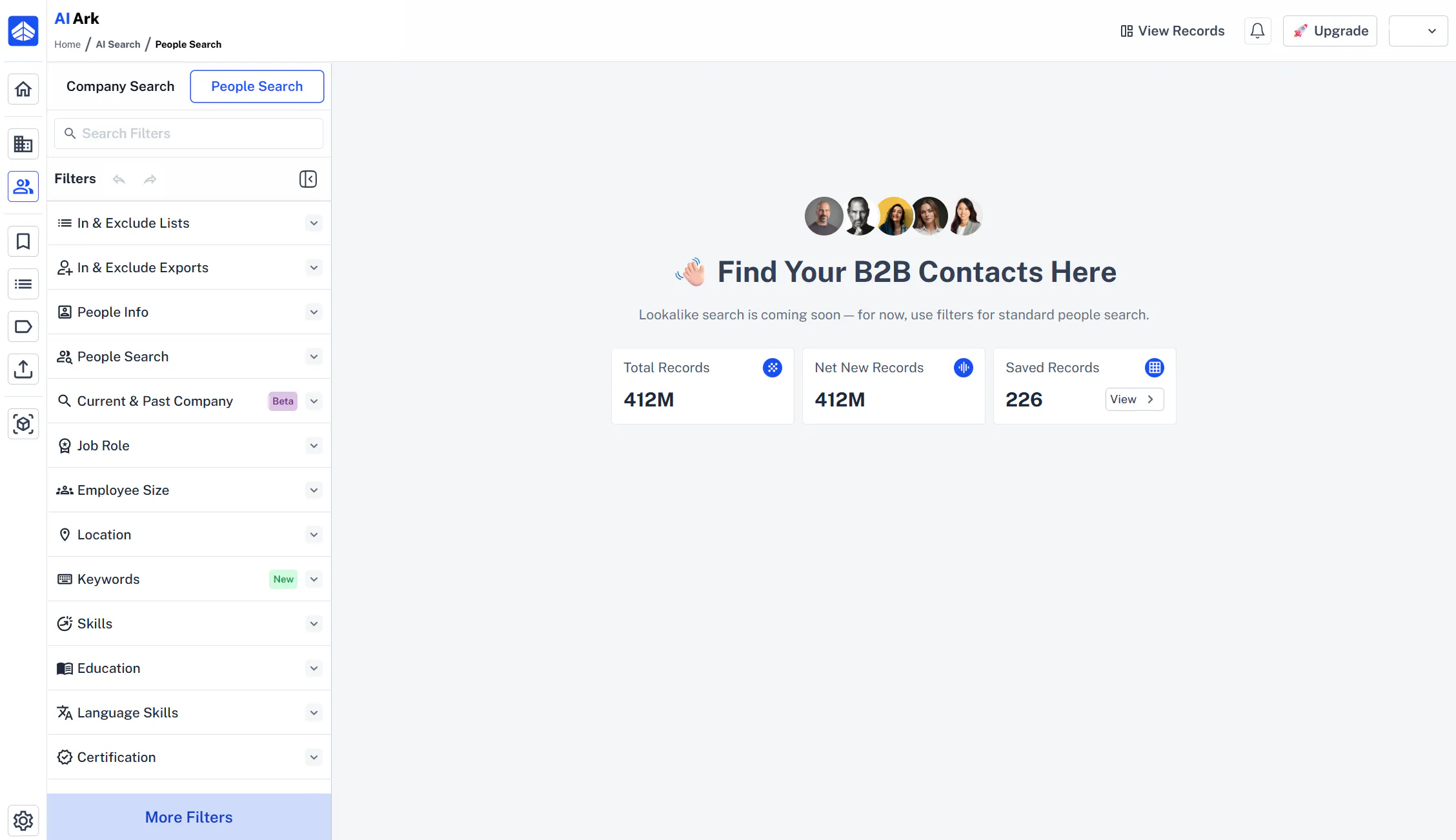Click the More Filters button
The height and width of the screenshot is (840, 1456).
189,817
